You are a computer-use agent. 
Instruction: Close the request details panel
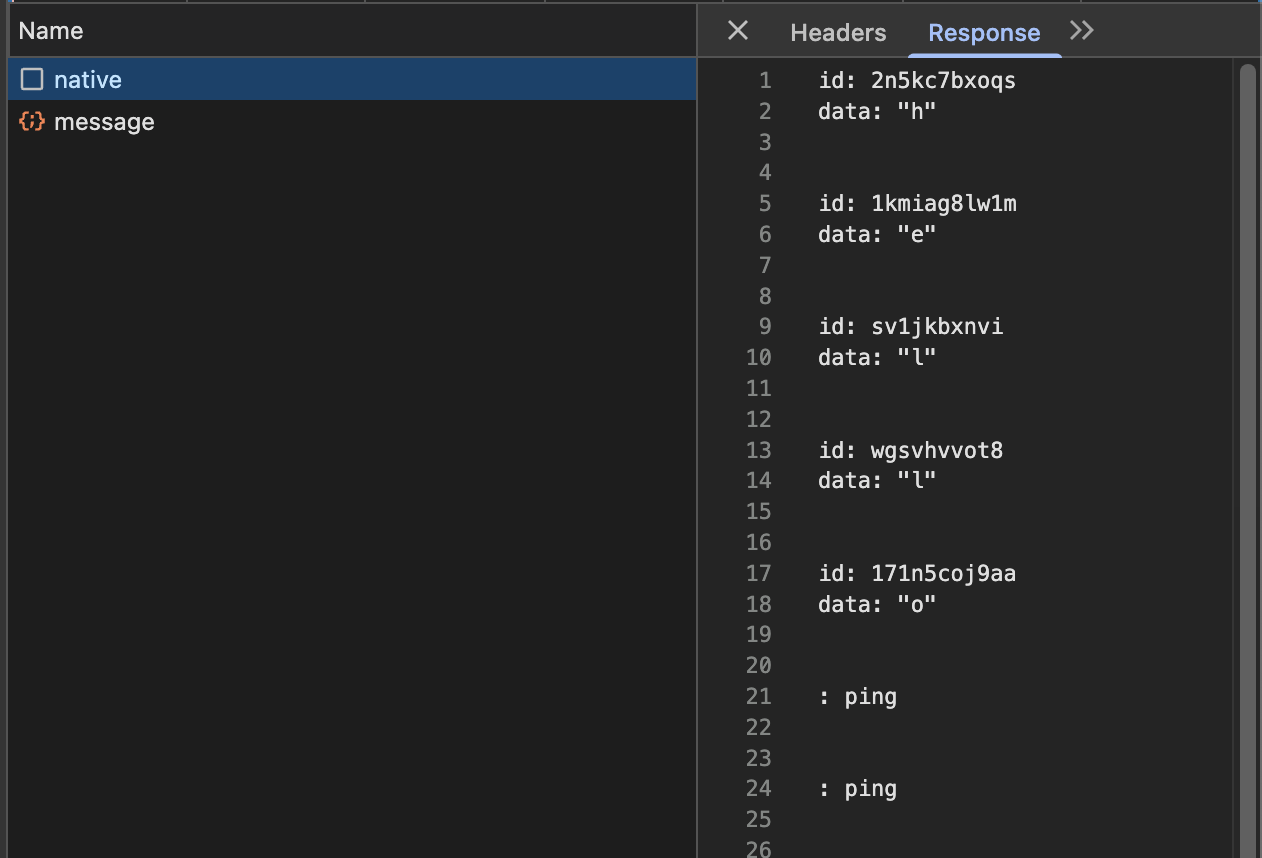tap(737, 31)
